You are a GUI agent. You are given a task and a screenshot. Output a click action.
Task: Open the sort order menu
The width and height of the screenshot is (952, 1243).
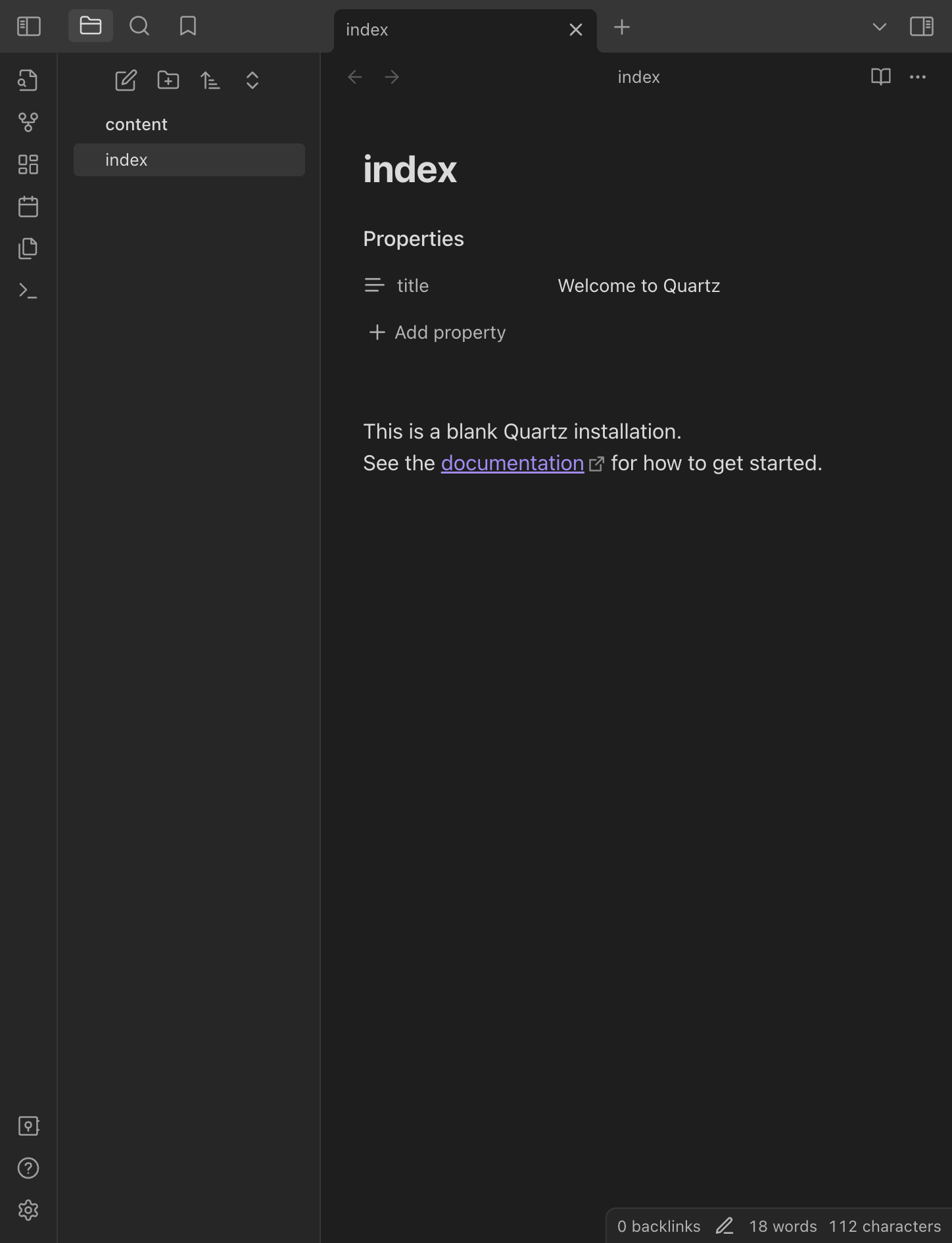point(210,80)
